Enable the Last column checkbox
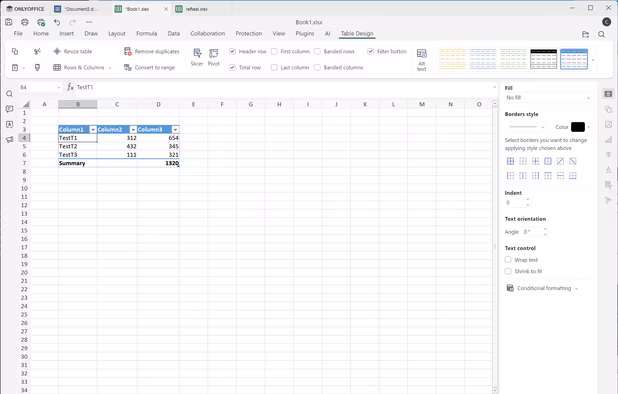The height and width of the screenshot is (394, 618). click(x=274, y=67)
